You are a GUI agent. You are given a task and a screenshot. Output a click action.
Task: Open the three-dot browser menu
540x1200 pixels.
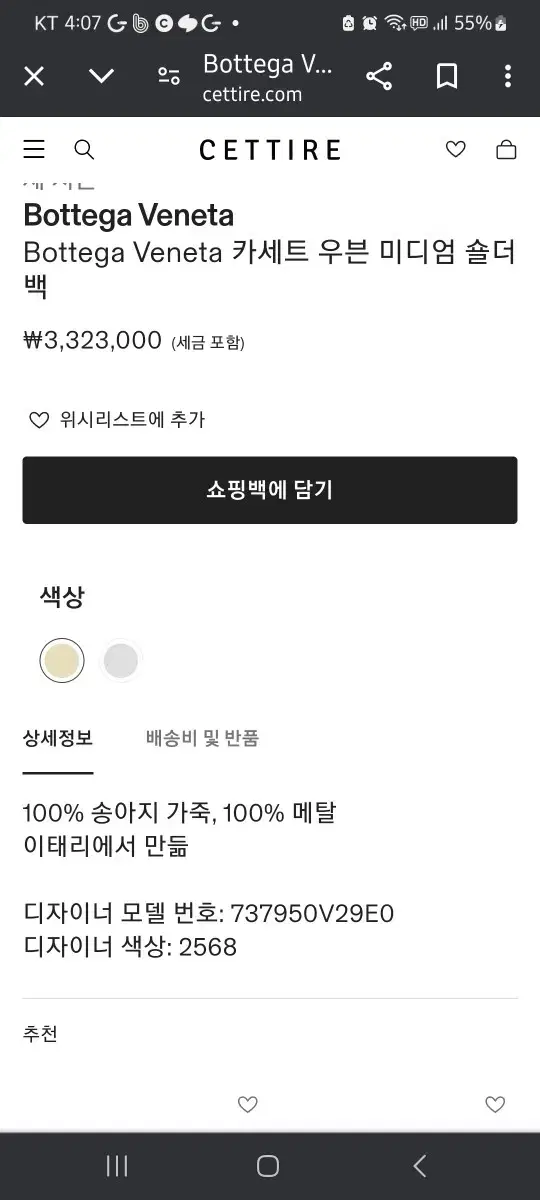point(508,76)
